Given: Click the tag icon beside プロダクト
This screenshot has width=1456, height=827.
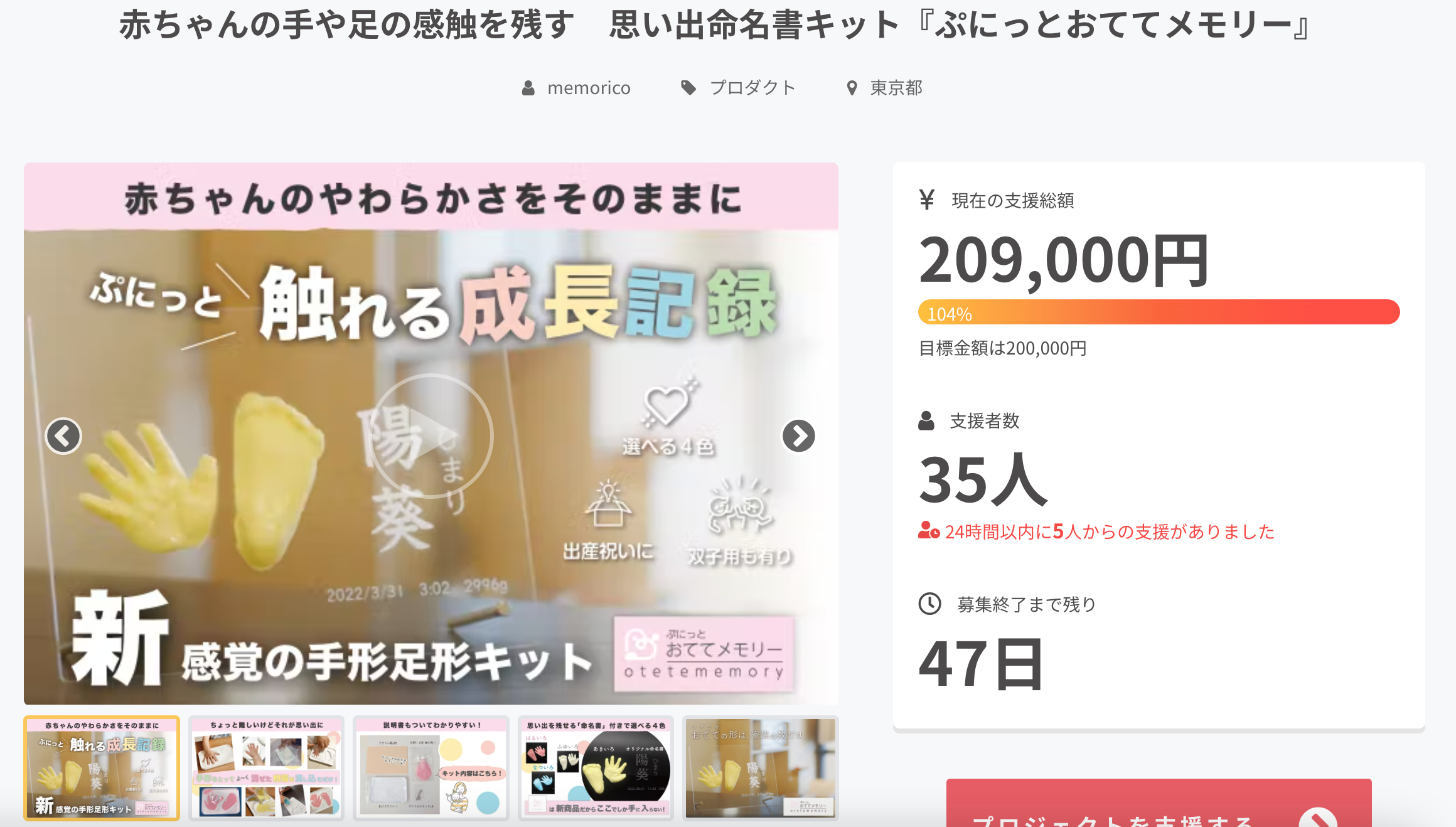Looking at the screenshot, I should click(x=688, y=88).
